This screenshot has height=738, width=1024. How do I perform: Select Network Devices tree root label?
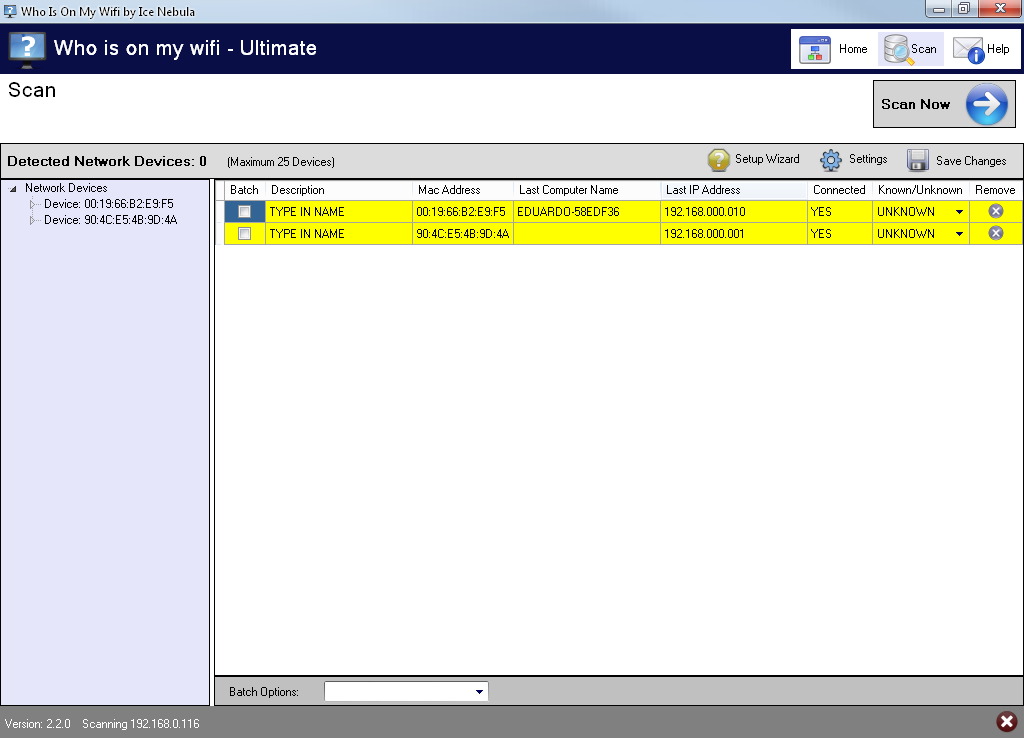(x=66, y=188)
